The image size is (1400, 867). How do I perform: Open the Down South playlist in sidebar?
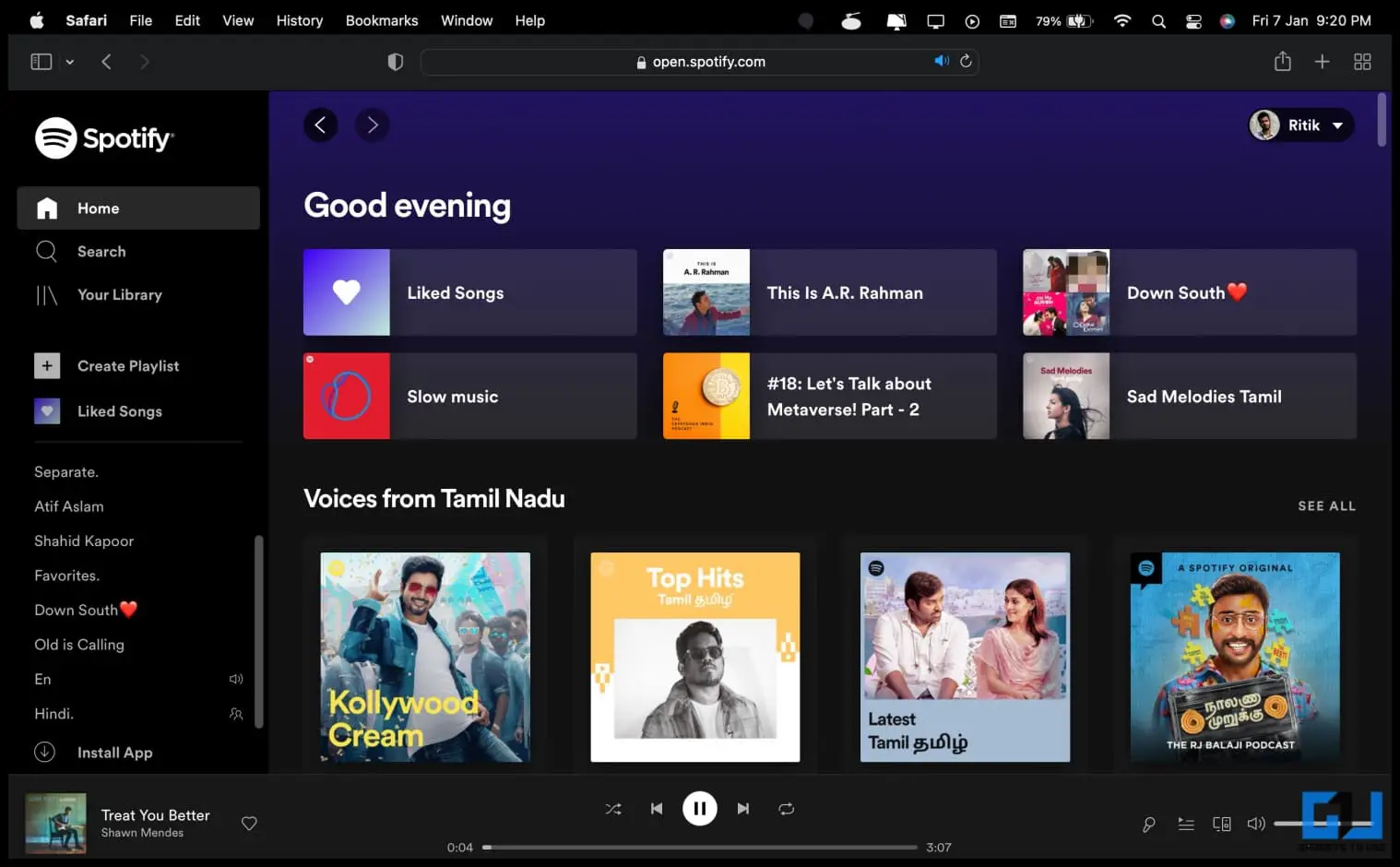pos(86,610)
